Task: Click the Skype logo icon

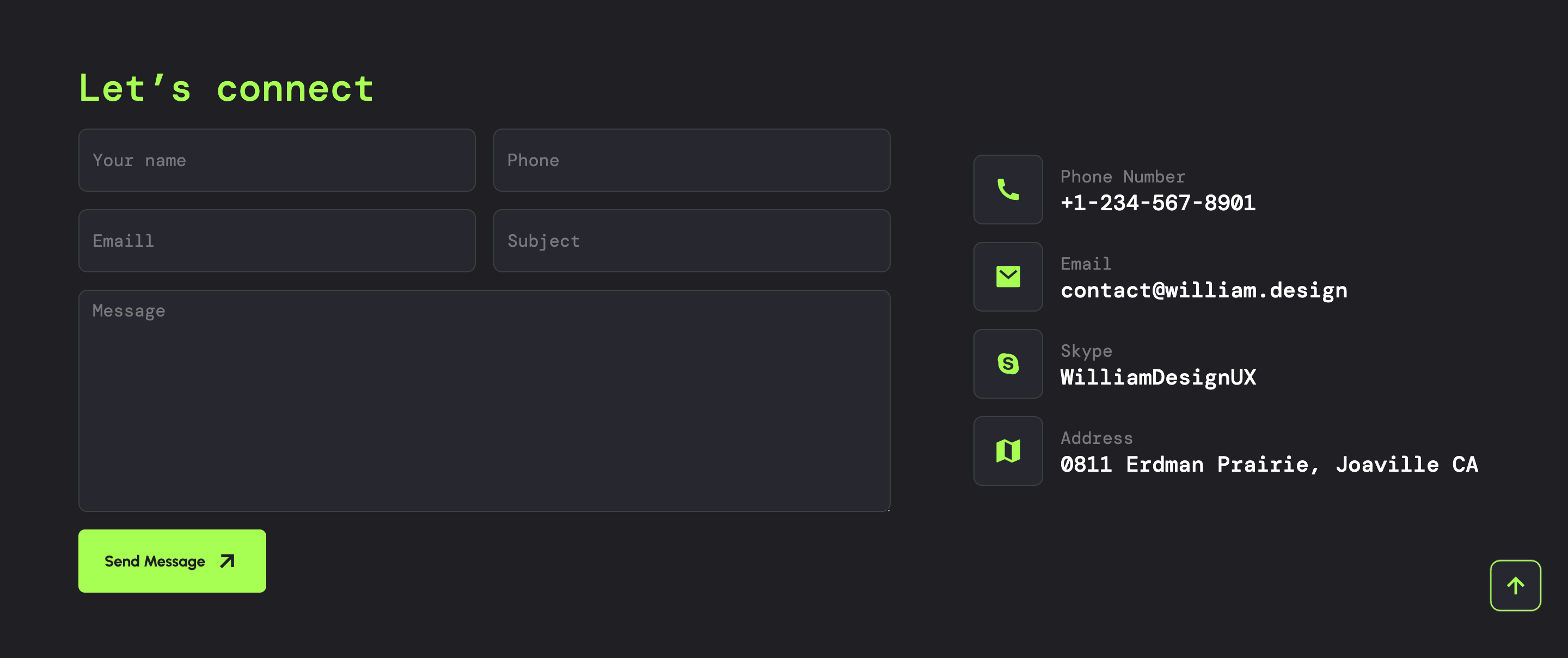Action: click(1008, 364)
